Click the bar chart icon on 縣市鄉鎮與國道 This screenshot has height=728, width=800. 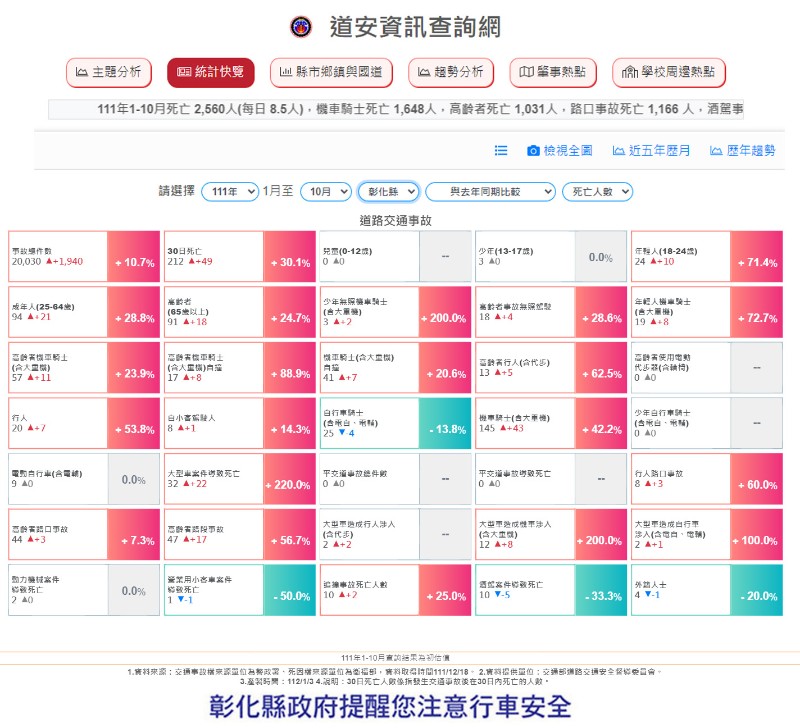point(287,72)
